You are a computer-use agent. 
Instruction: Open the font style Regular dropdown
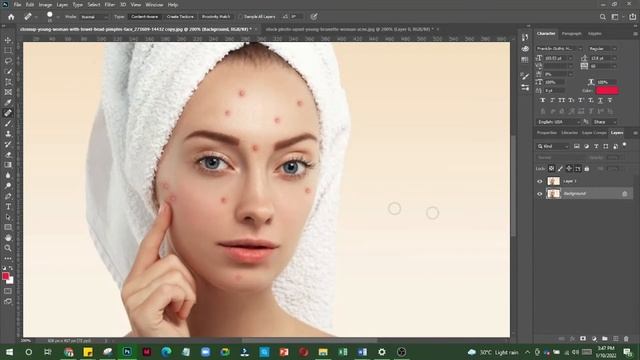(x=602, y=49)
